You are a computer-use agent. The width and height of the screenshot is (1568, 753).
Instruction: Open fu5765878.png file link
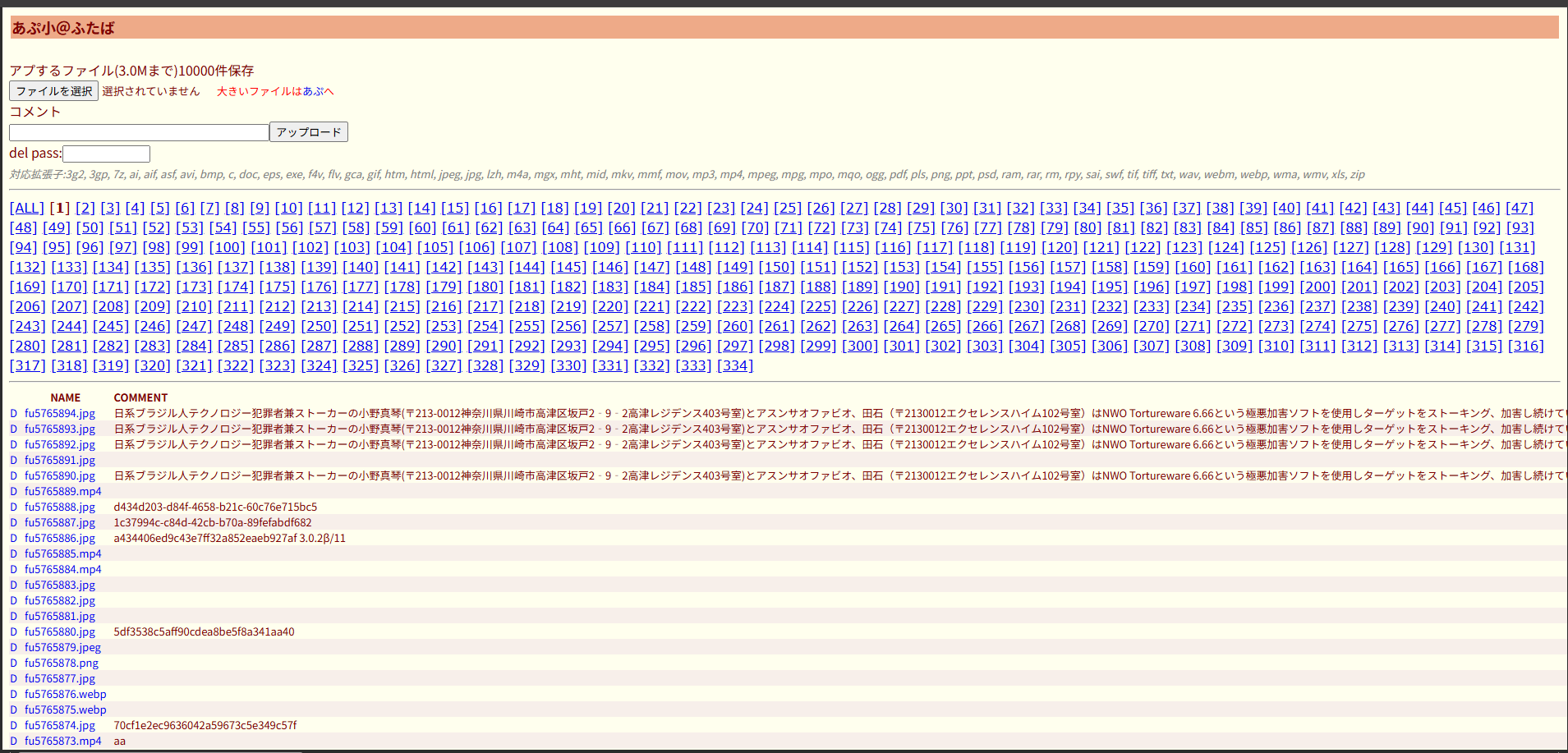coord(62,663)
